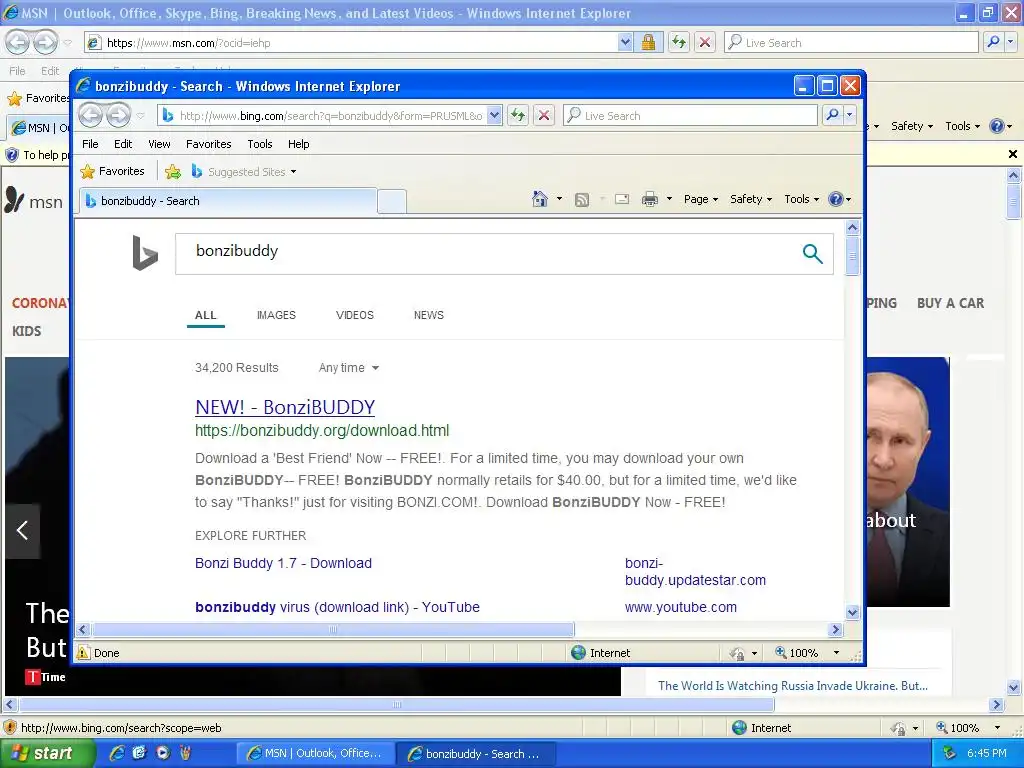Click the RSS feeds icon
Viewport: 1024px width, 768px height.
click(x=581, y=199)
